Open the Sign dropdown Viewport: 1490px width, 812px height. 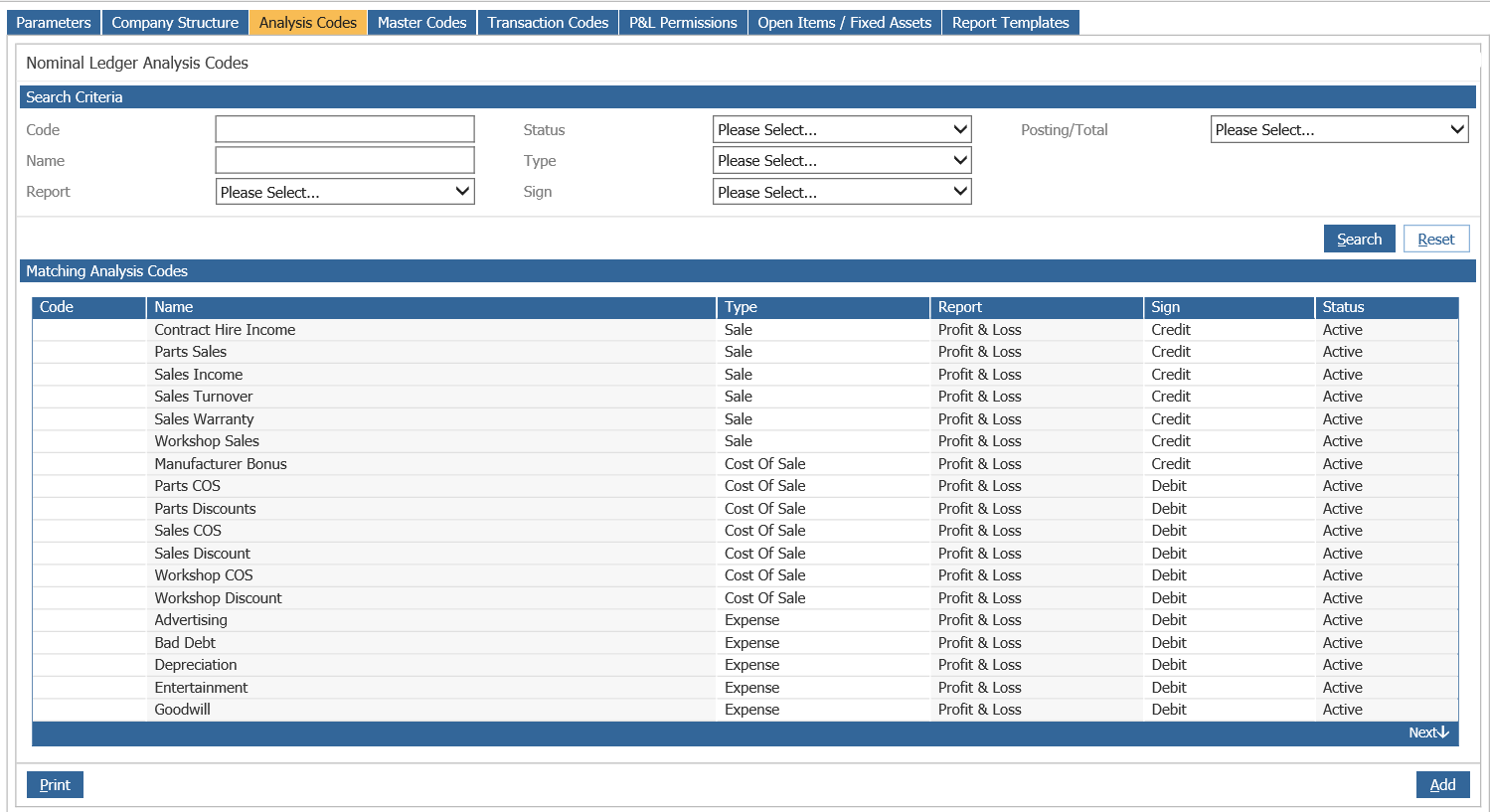coord(841,191)
